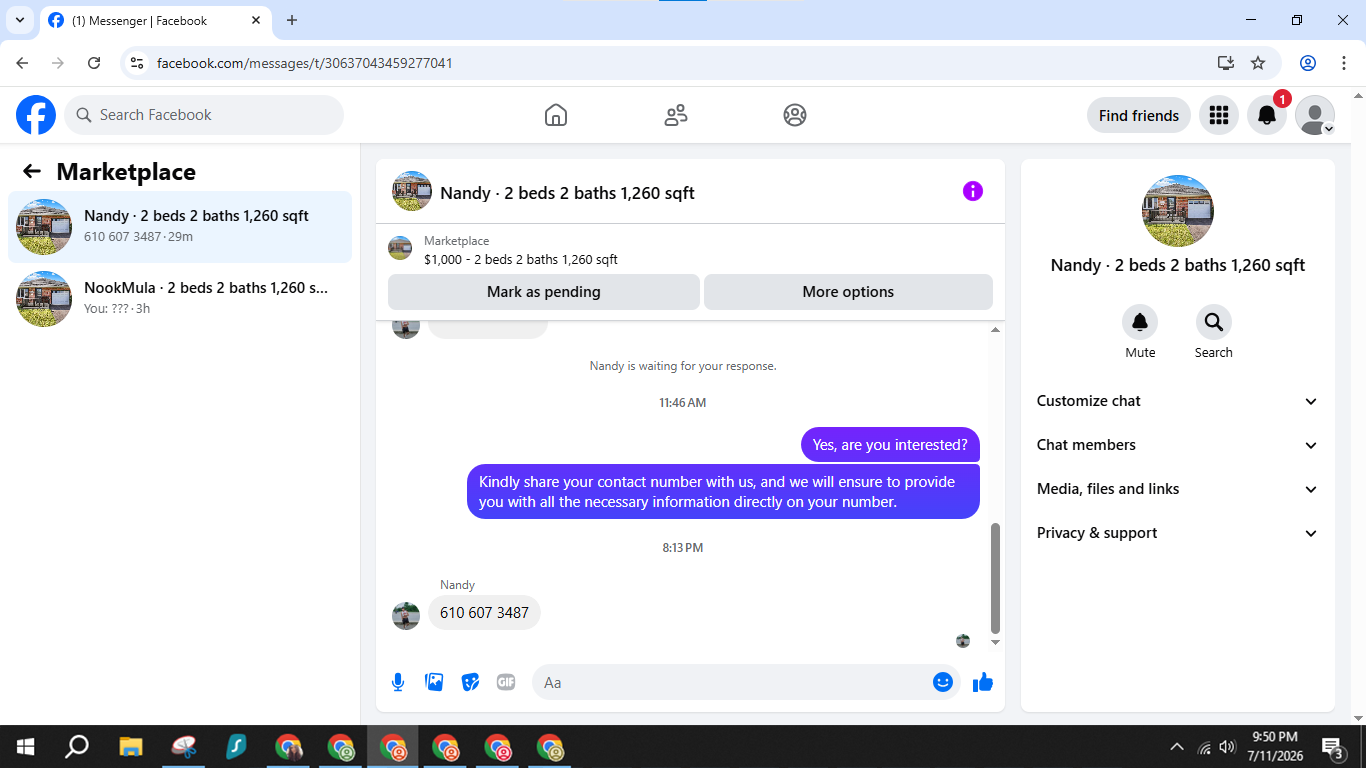The width and height of the screenshot is (1366, 768).
Task: Launch File Explorer from the taskbar
Action: [x=131, y=747]
